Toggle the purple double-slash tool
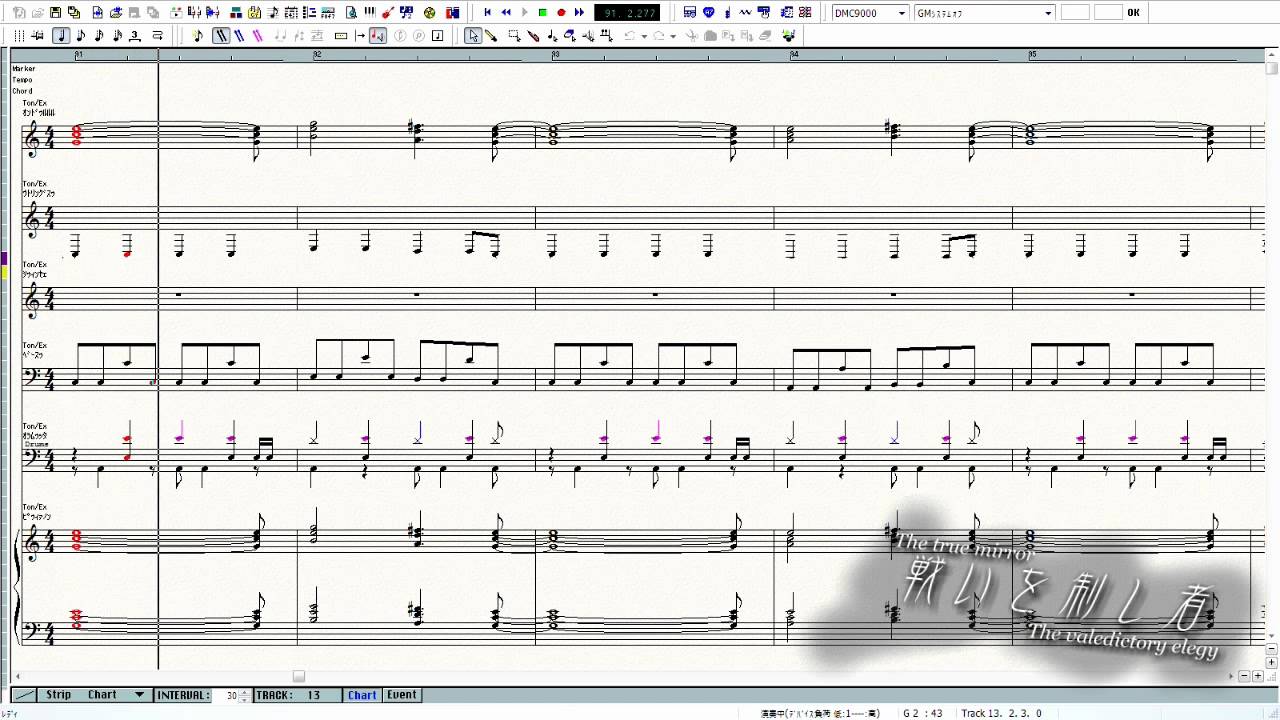The width and height of the screenshot is (1280, 720). click(258, 36)
